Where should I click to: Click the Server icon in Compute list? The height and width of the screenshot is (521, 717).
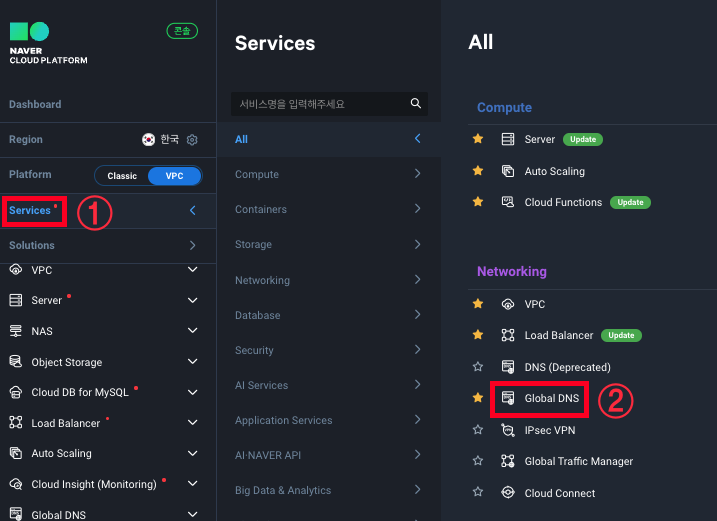[x=508, y=139]
